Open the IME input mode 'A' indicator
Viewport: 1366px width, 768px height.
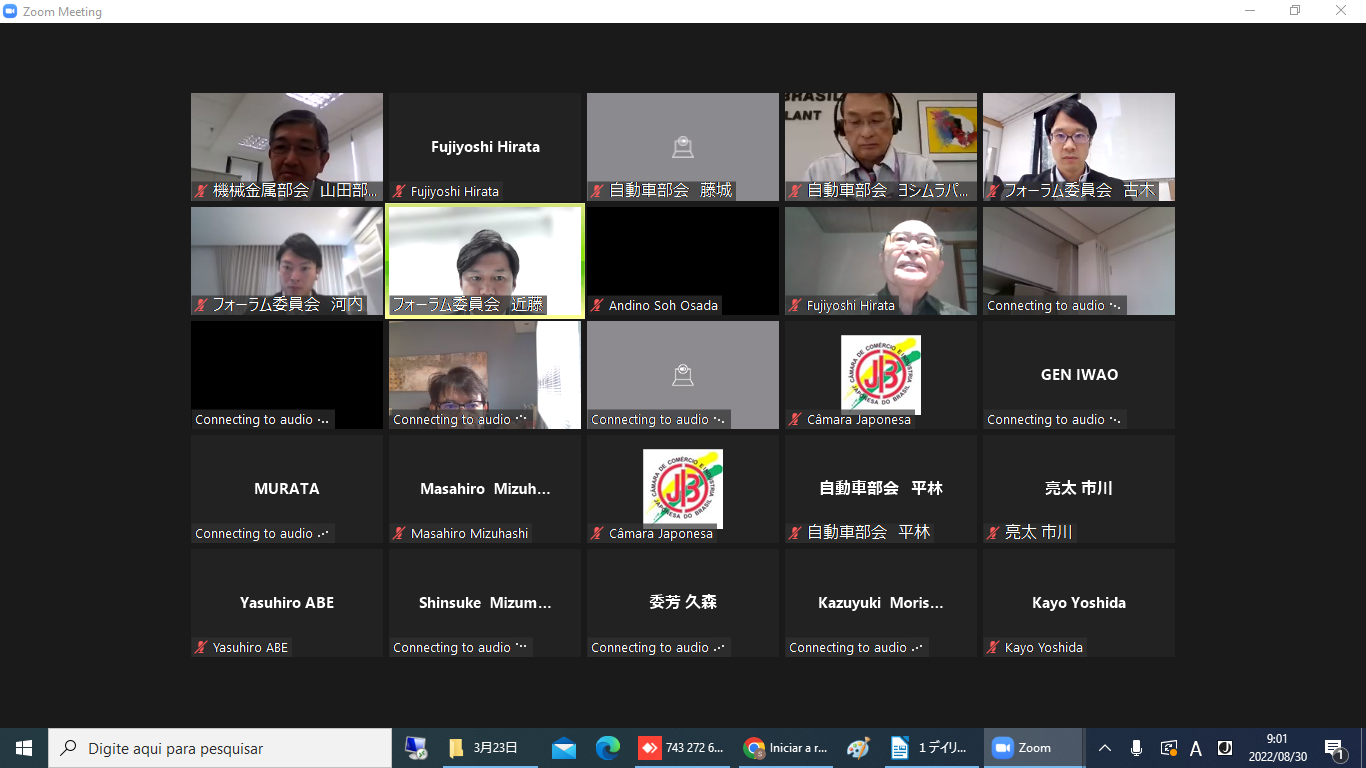pyautogui.click(x=1196, y=748)
